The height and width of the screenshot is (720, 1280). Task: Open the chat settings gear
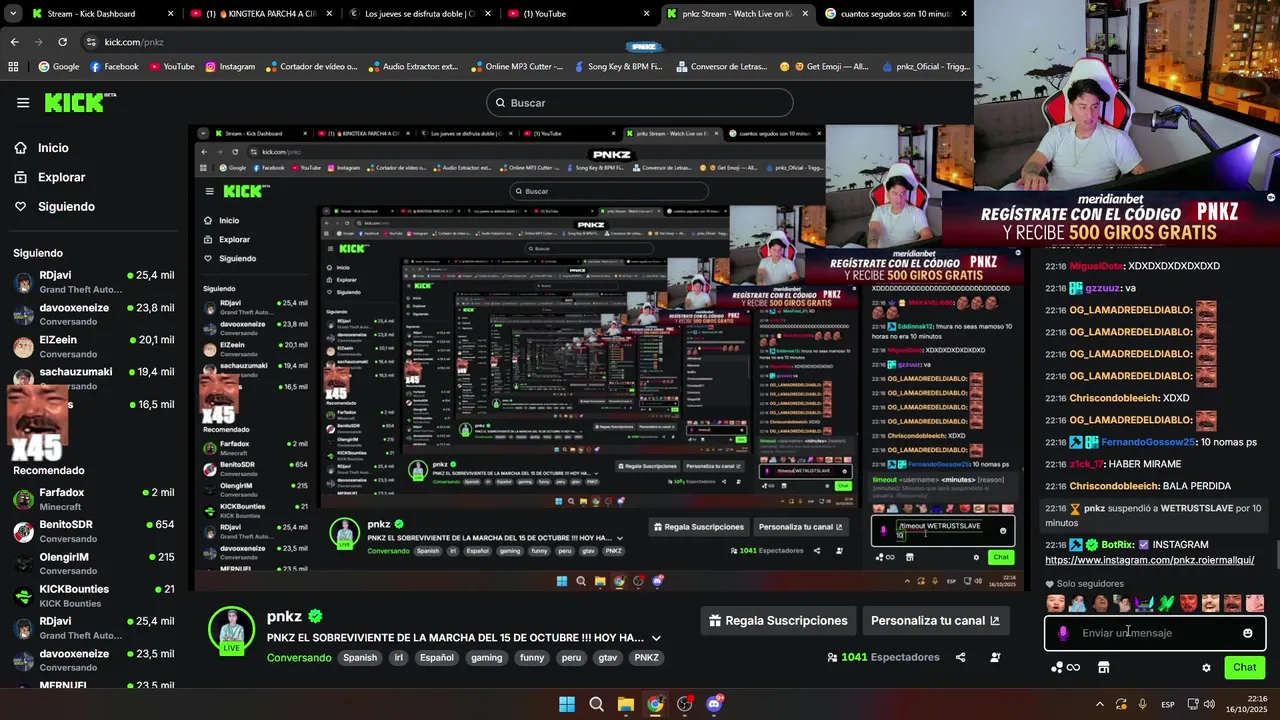pyautogui.click(x=1206, y=668)
